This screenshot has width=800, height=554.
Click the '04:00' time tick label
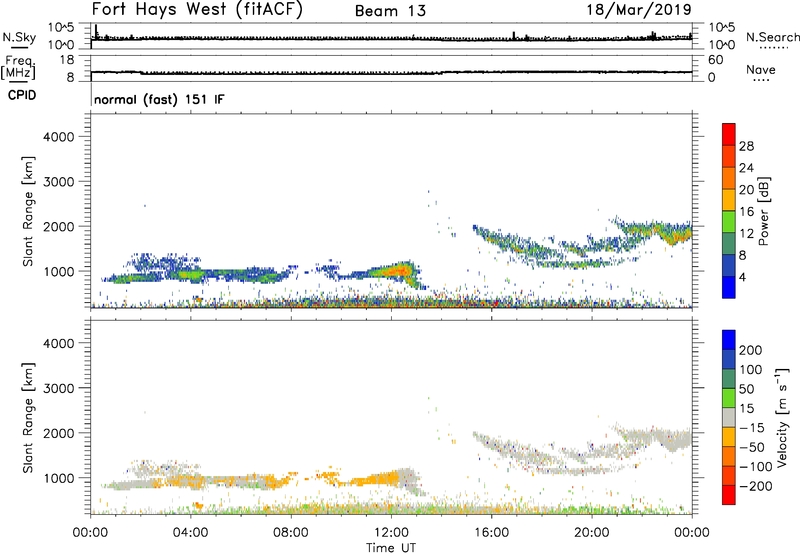pos(190,533)
